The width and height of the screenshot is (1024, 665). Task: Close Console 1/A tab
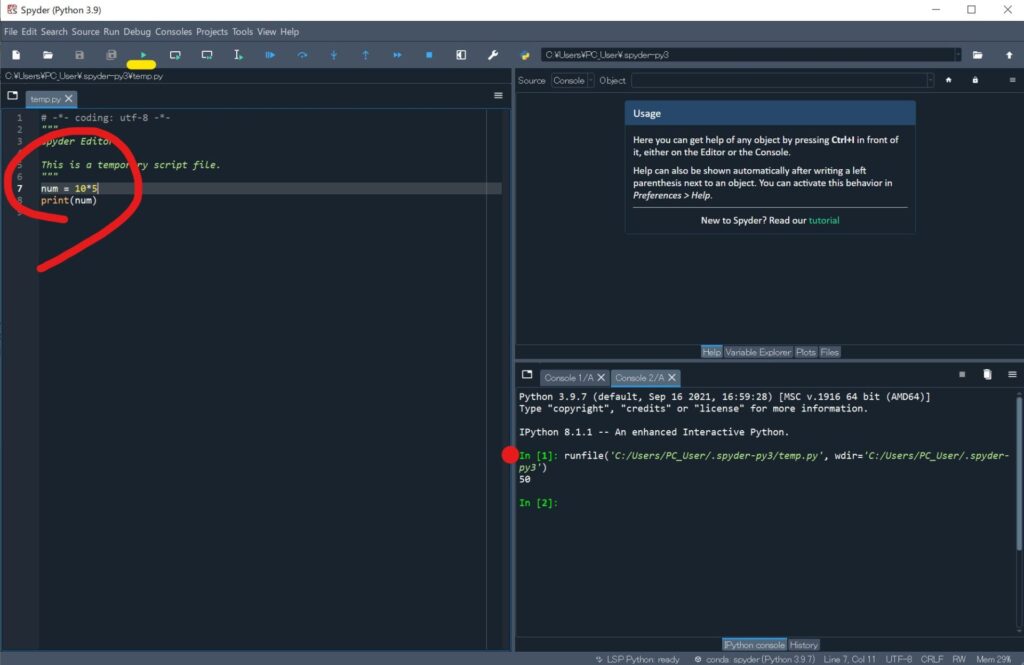[601, 378]
